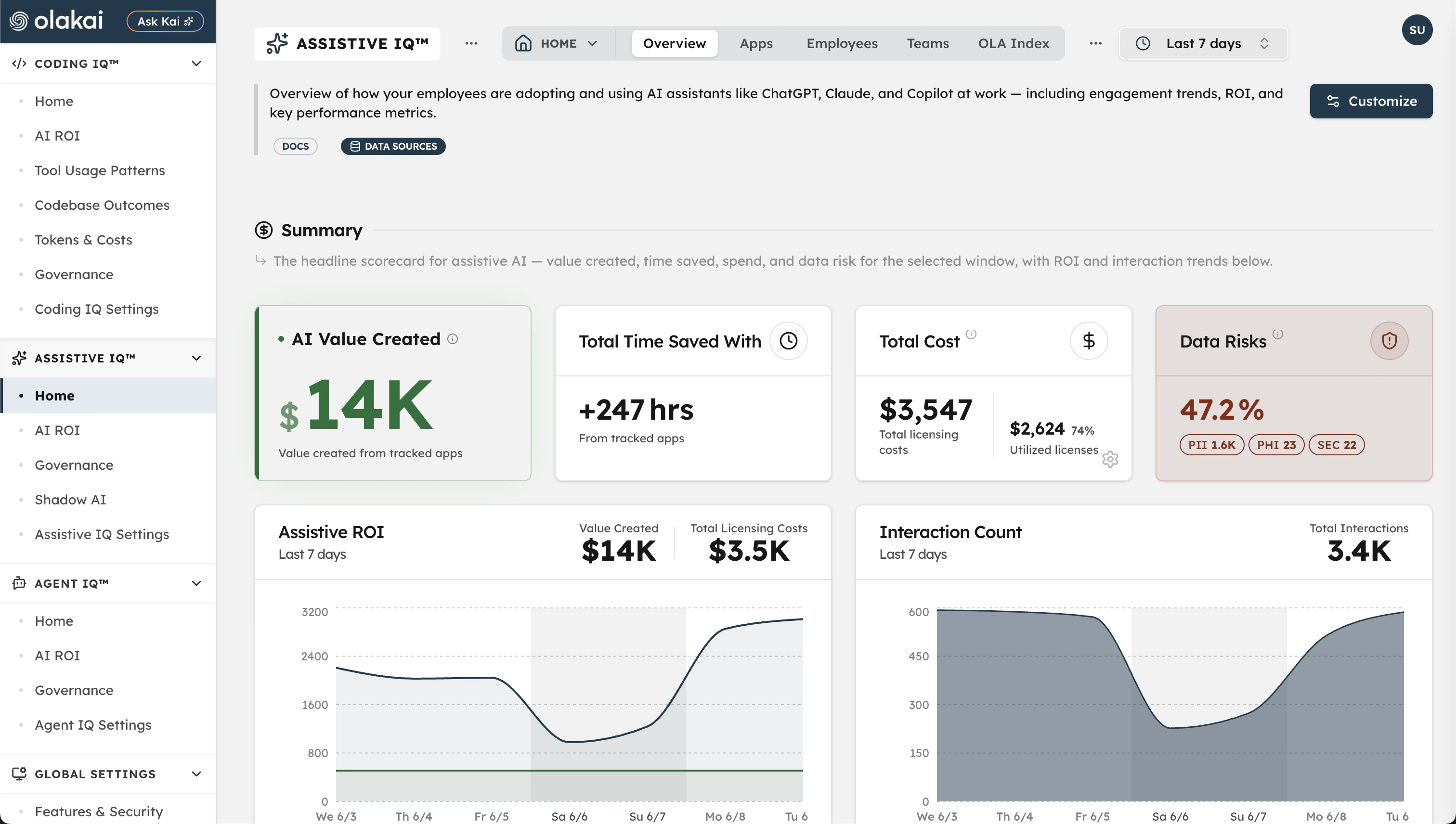This screenshot has height=824, width=1456.
Task: Switch to the Employees tab
Action: tap(842, 43)
